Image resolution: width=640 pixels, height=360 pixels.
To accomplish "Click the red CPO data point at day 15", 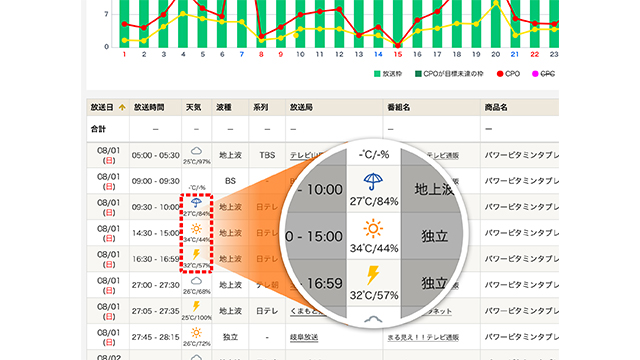I will (398, 45).
